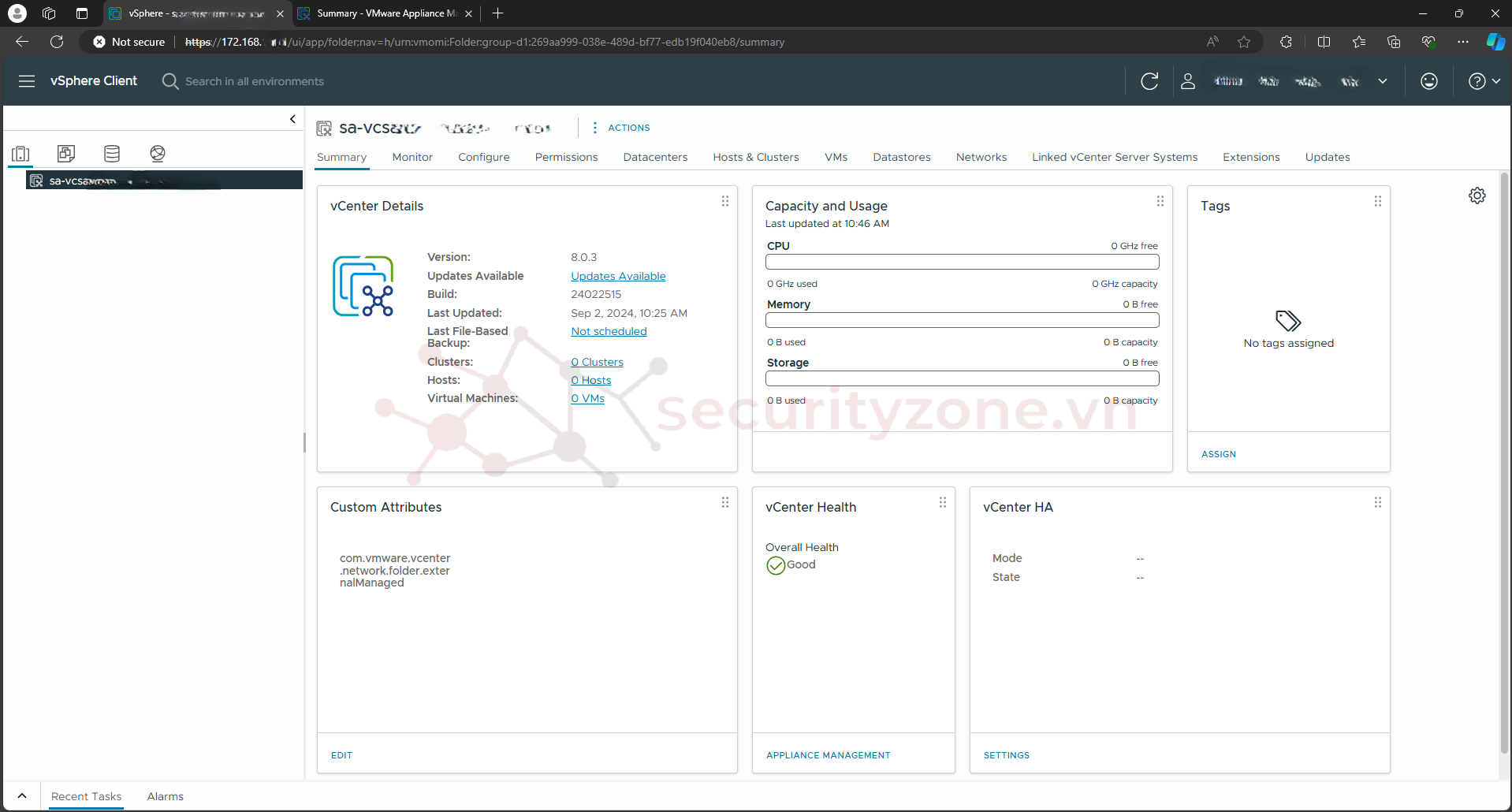Open the Monitor tab

point(412,157)
